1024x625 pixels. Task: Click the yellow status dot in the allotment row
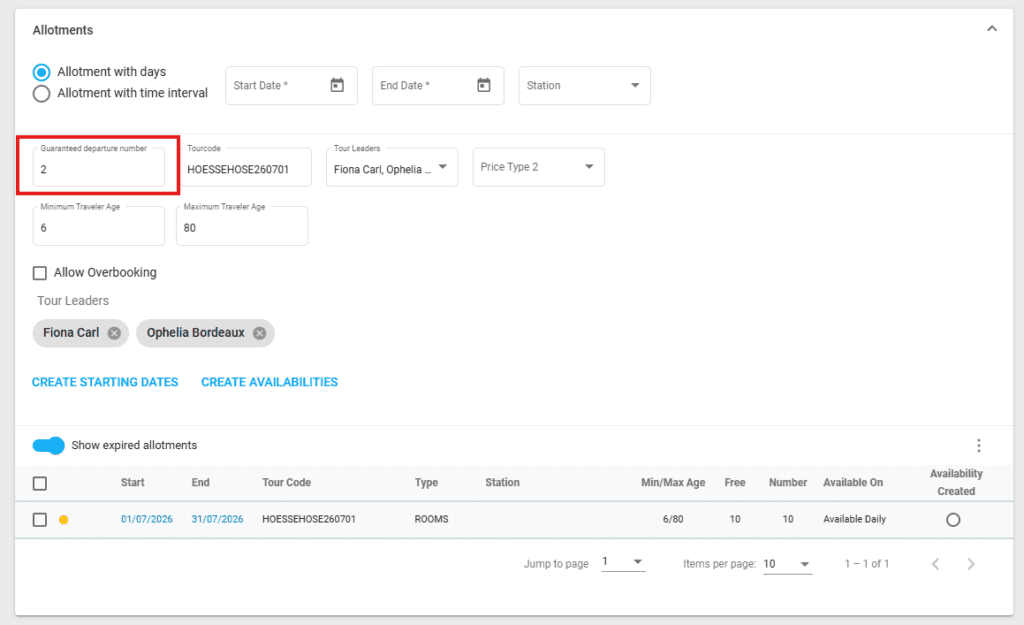tap(64, 520)
